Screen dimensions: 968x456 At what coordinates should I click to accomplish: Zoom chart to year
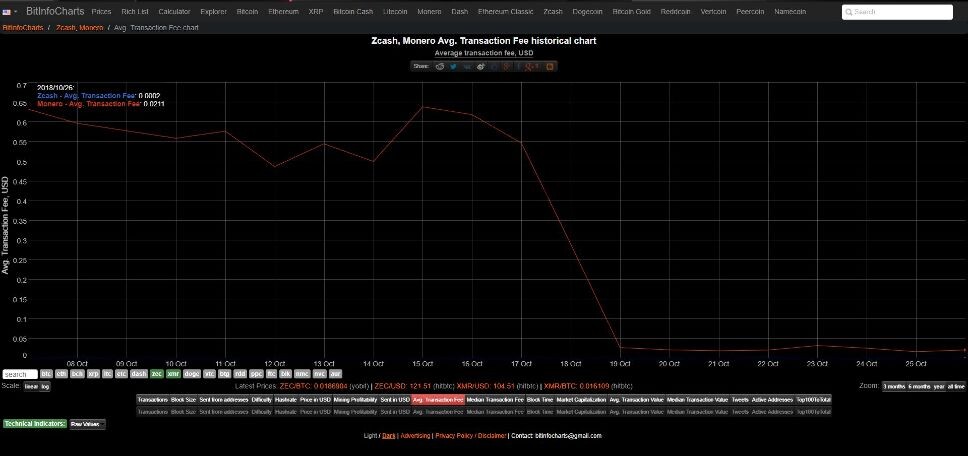pyautogui.click(x=939, y=386)
